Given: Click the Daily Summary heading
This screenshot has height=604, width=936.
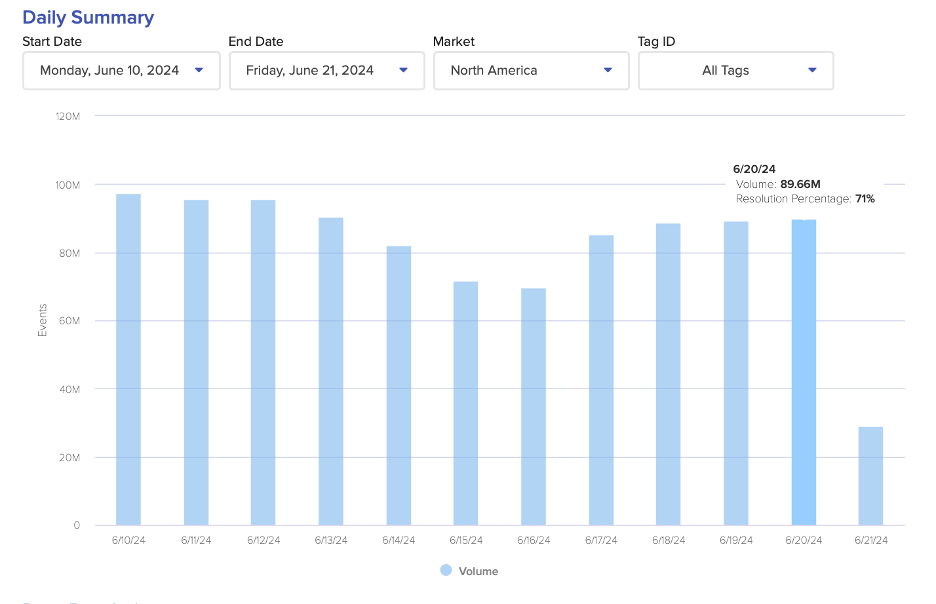Looking at the screenshot, I should tap(88, 17).
